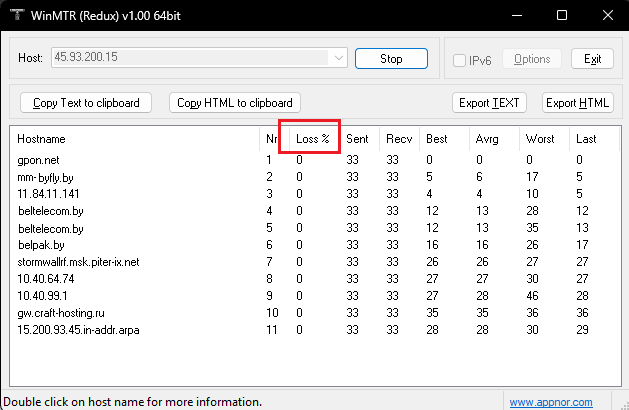Image resolution: width=629 pixels, height=410 pixels.
Task: Click hop number 10 cell
Action: point(272,313)
